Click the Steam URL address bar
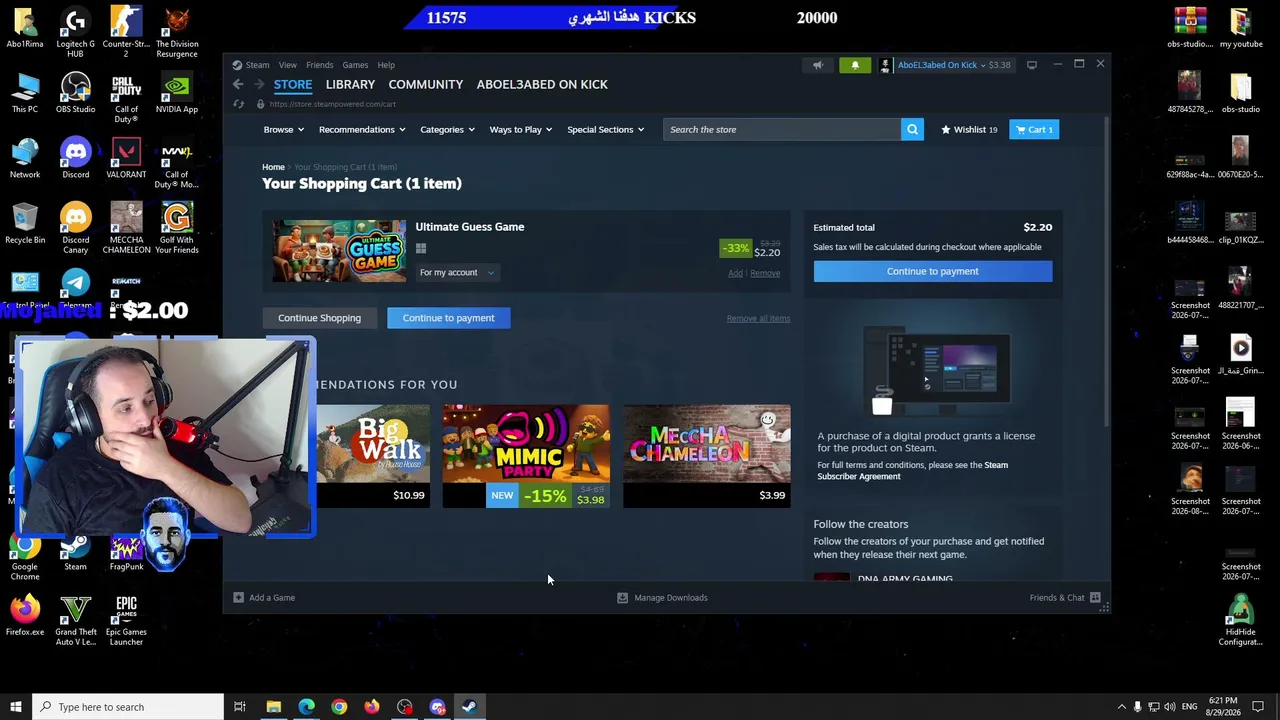 (332, 104)
